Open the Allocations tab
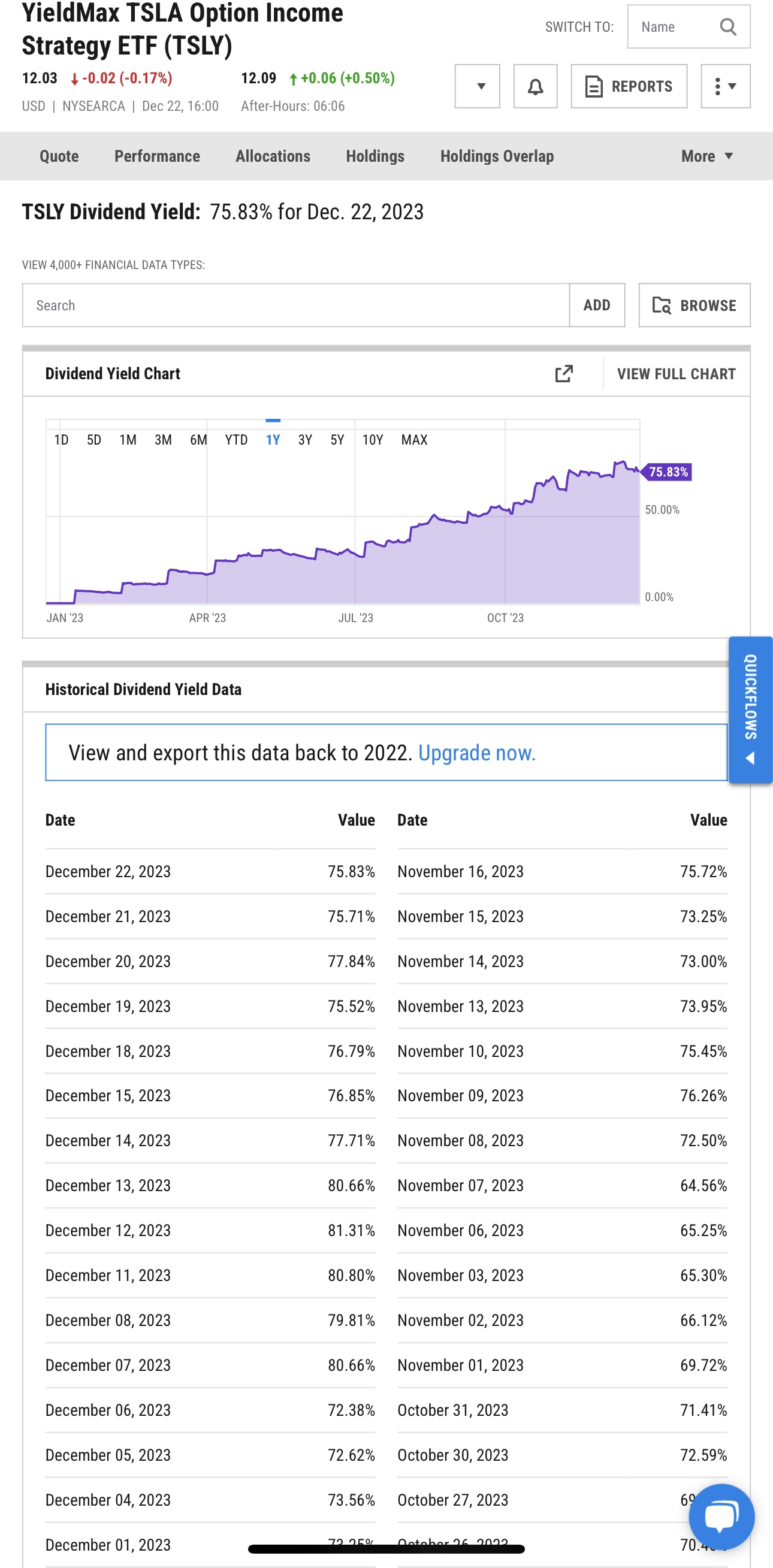 (273, 156)
